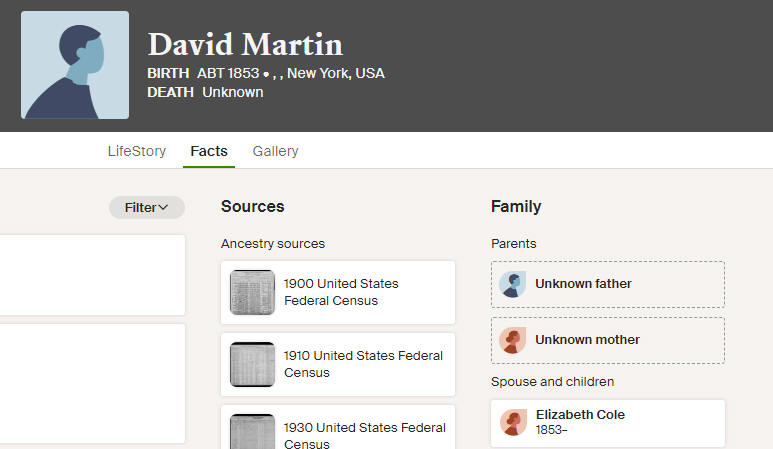Image resolution: width=773 pixels, height=449 pixels.
Task: Click the Filter chevron arrow
Action: (x=163, y=207)
